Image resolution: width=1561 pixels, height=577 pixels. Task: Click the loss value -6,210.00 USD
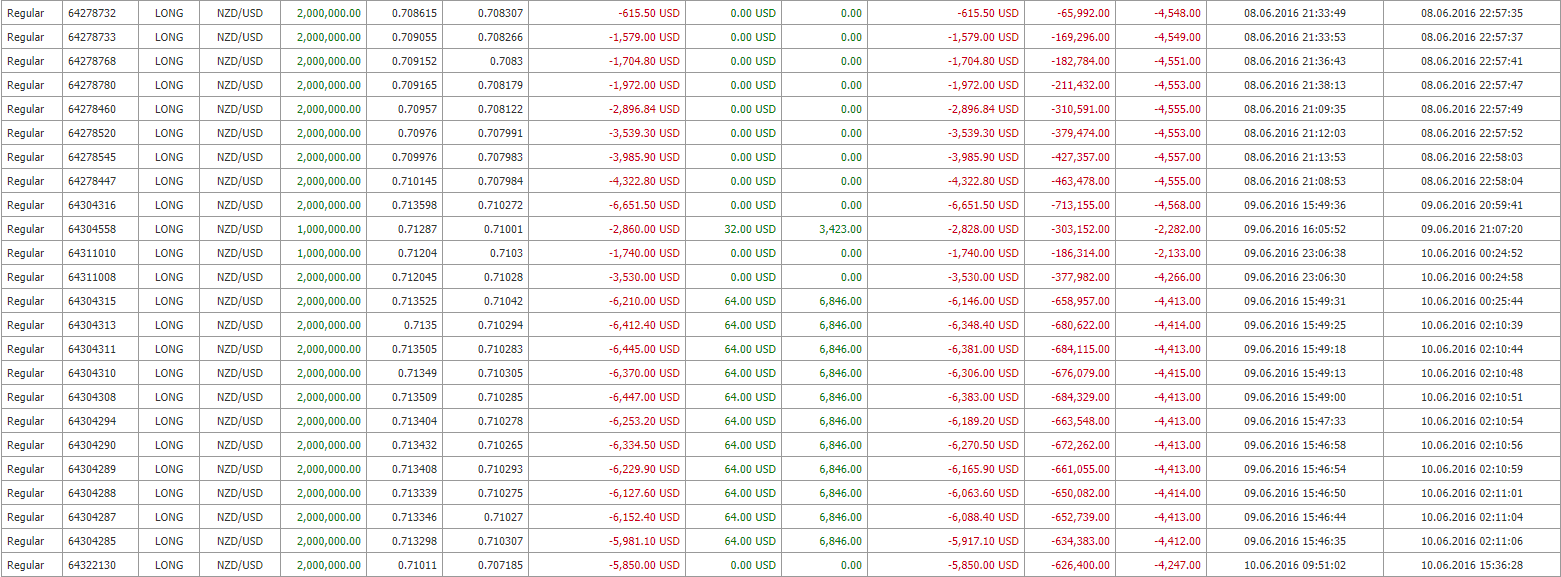[x=644, y=301]
